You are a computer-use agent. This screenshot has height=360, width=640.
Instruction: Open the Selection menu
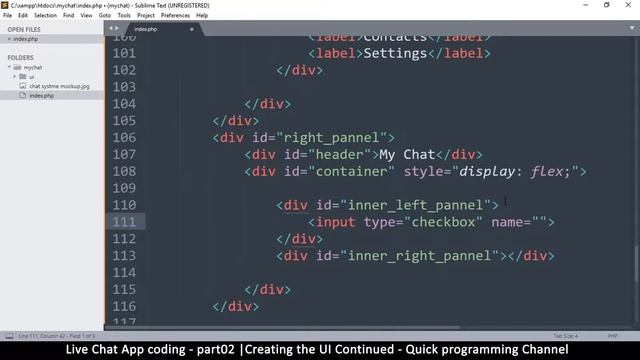(x=45, y=16)
